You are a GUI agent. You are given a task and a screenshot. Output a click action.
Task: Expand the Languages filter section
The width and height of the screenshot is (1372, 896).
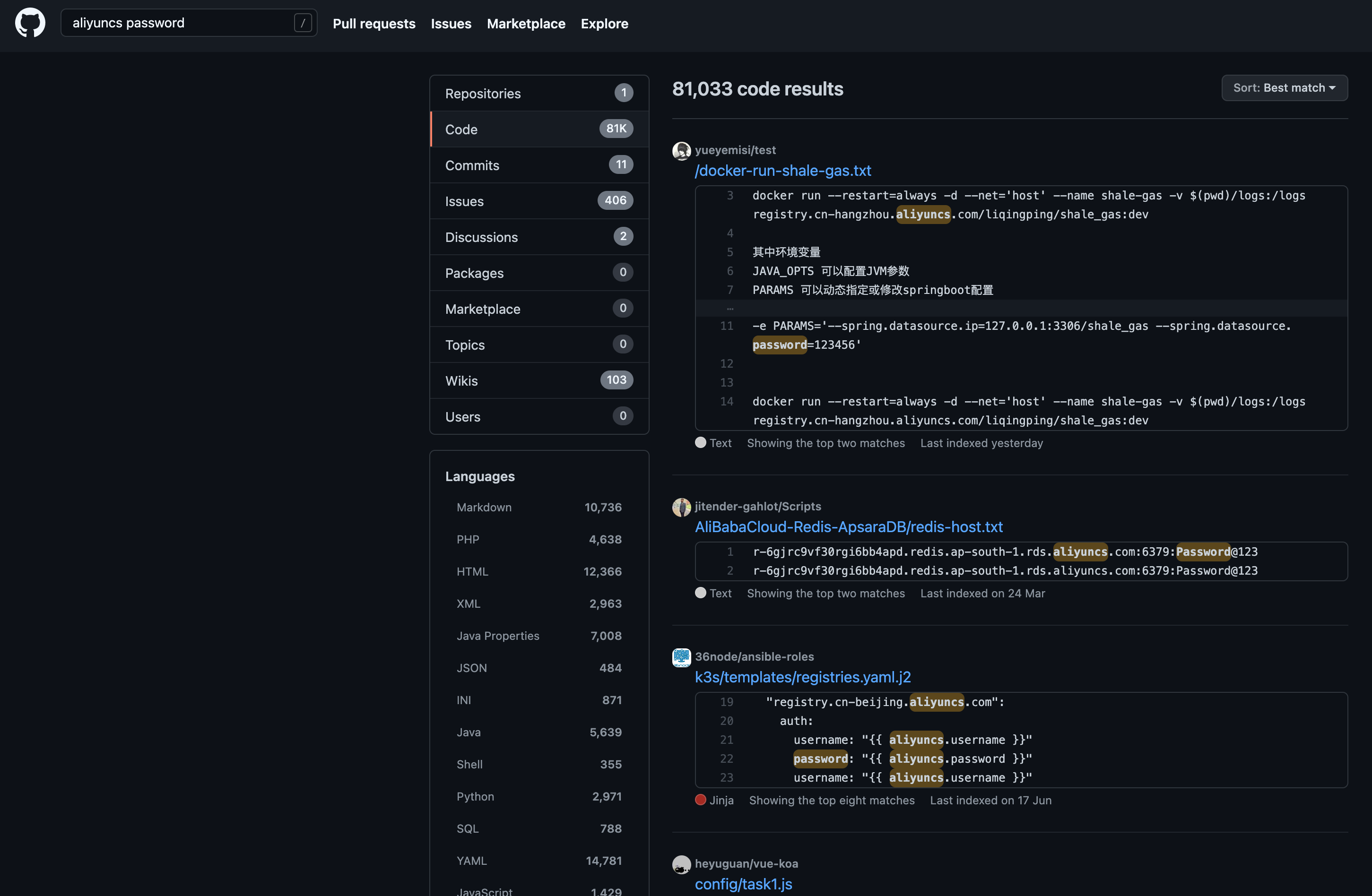click(x=480, y=475)
